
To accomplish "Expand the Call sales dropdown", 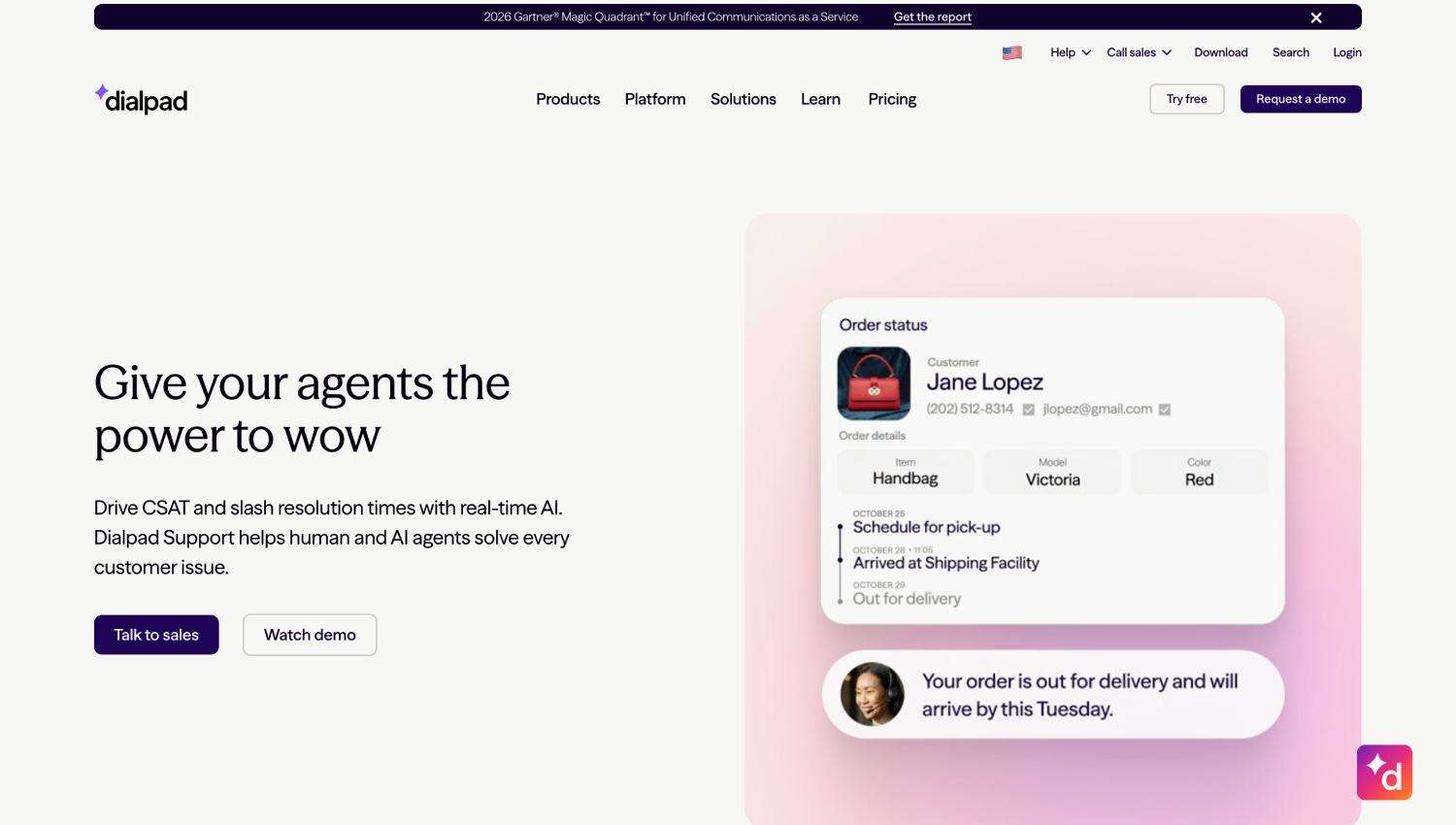I will click(x=1140, y=52).
